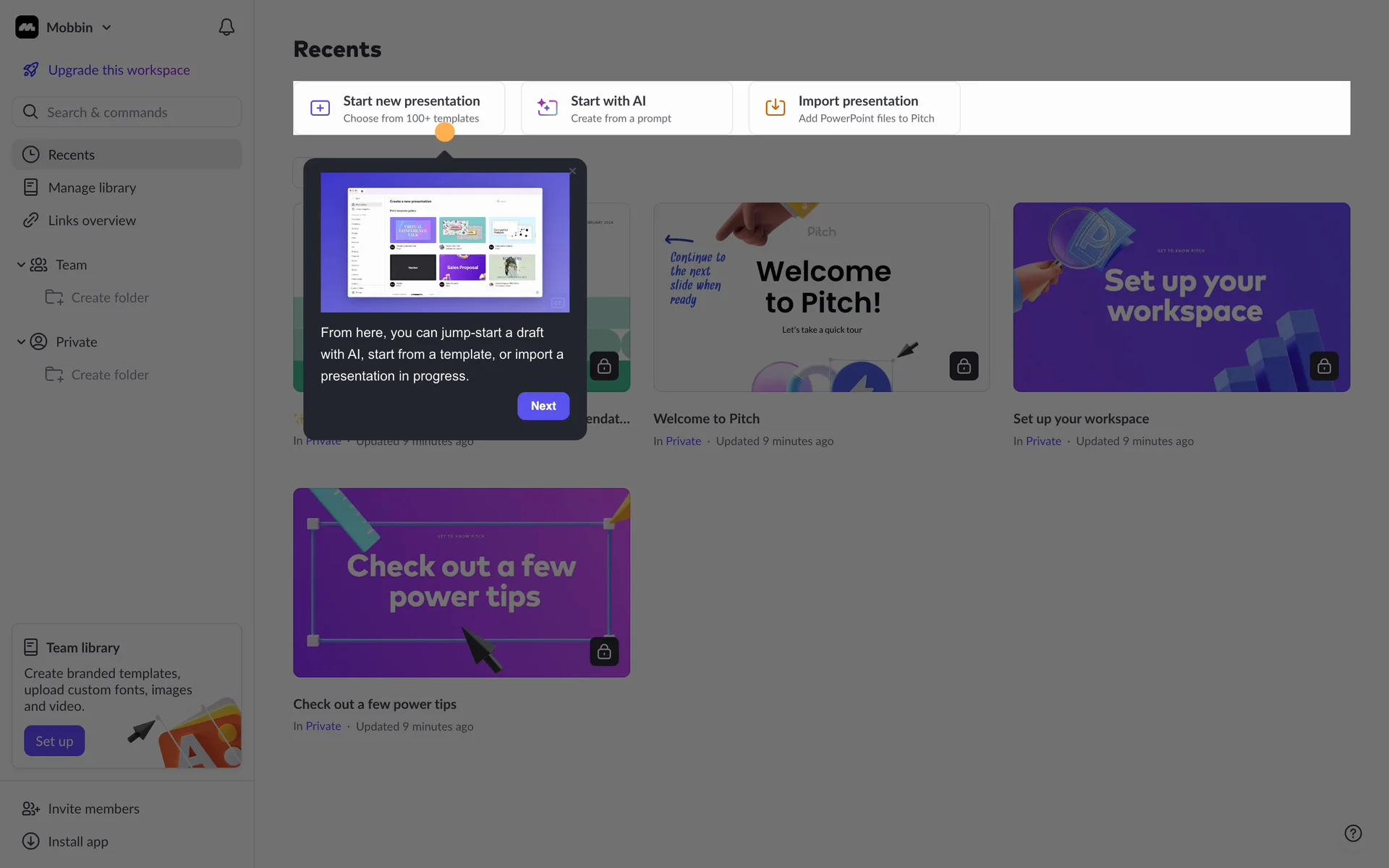Collapse the Team section chevron
This screenshot has width=1389, height=868.
point(21,265)
